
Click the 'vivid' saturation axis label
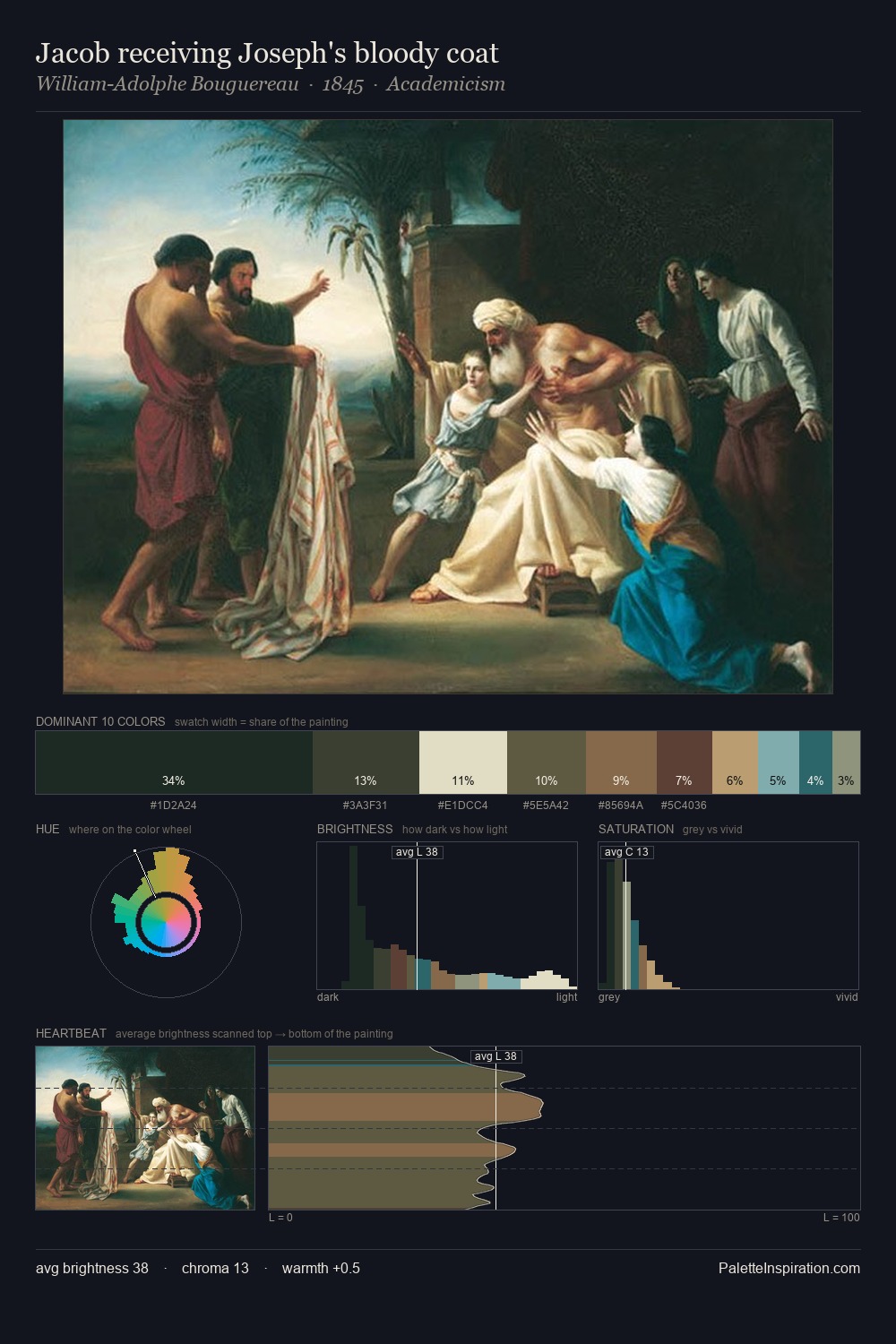coord(847,997)
